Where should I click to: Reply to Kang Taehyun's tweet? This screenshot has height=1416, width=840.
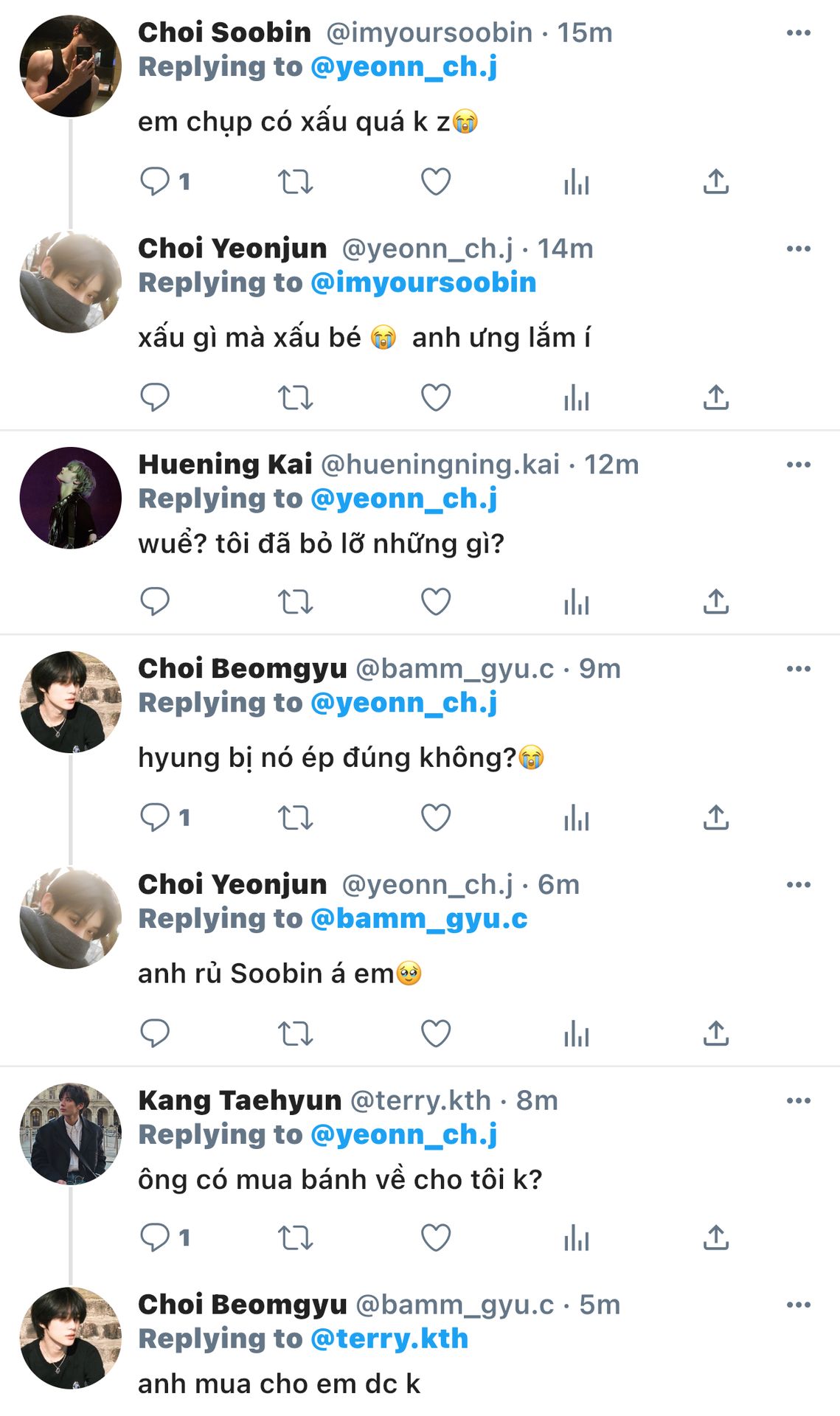click(155, 1238)
